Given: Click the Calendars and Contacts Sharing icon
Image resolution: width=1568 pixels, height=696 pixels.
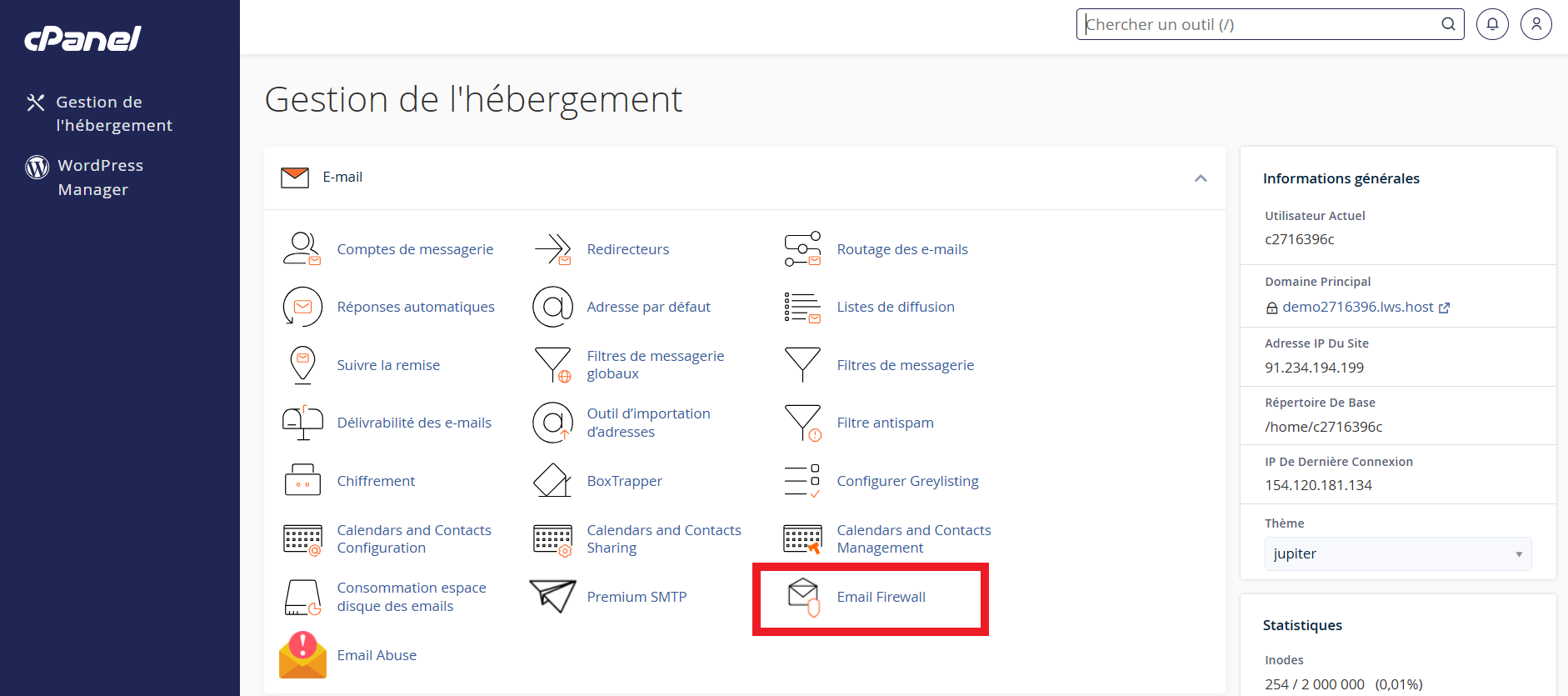Looking at the screenshot, I should [552, 539].
